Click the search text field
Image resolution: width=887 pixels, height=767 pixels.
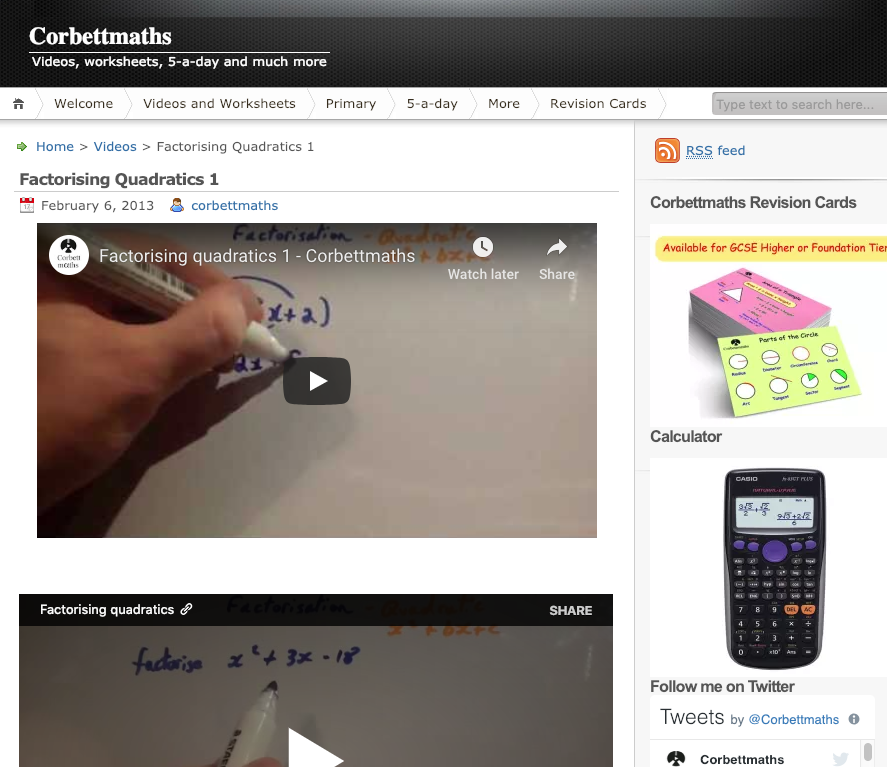(x=799, y=104)
